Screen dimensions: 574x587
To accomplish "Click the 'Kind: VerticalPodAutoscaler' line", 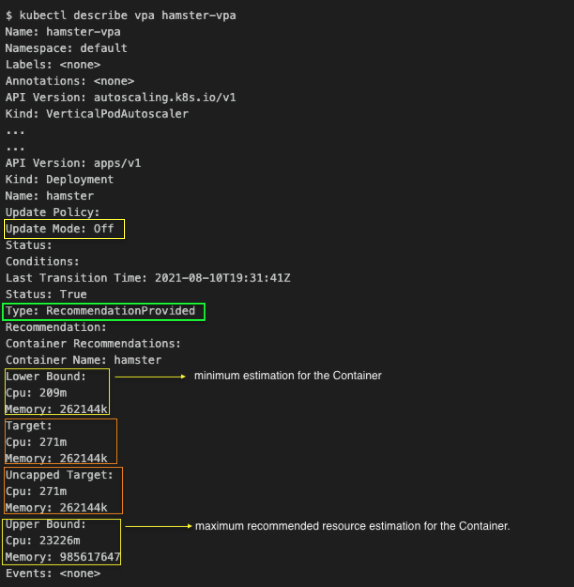I will click(x=97, y=114).
